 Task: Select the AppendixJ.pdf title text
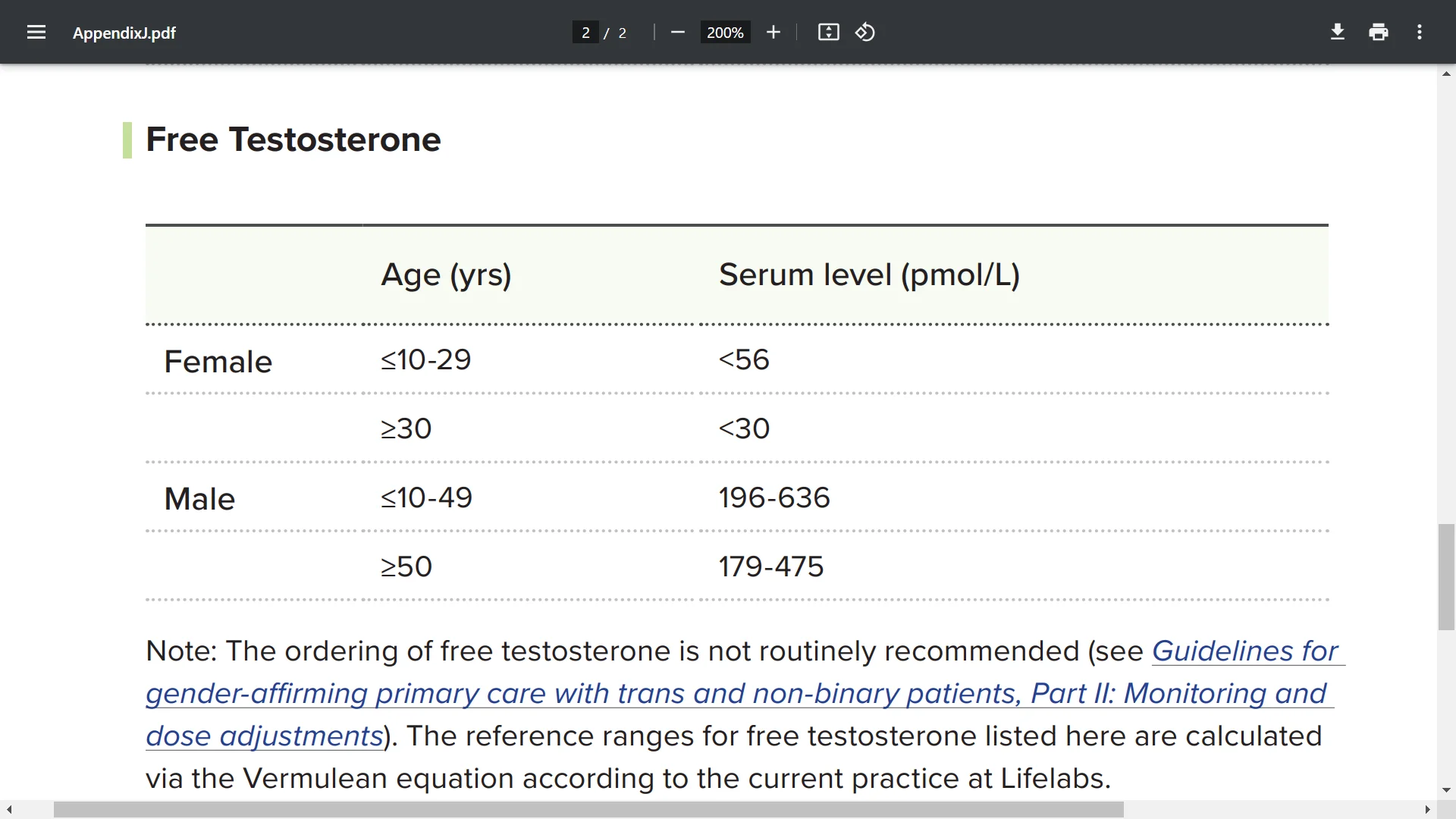[124, 33]
